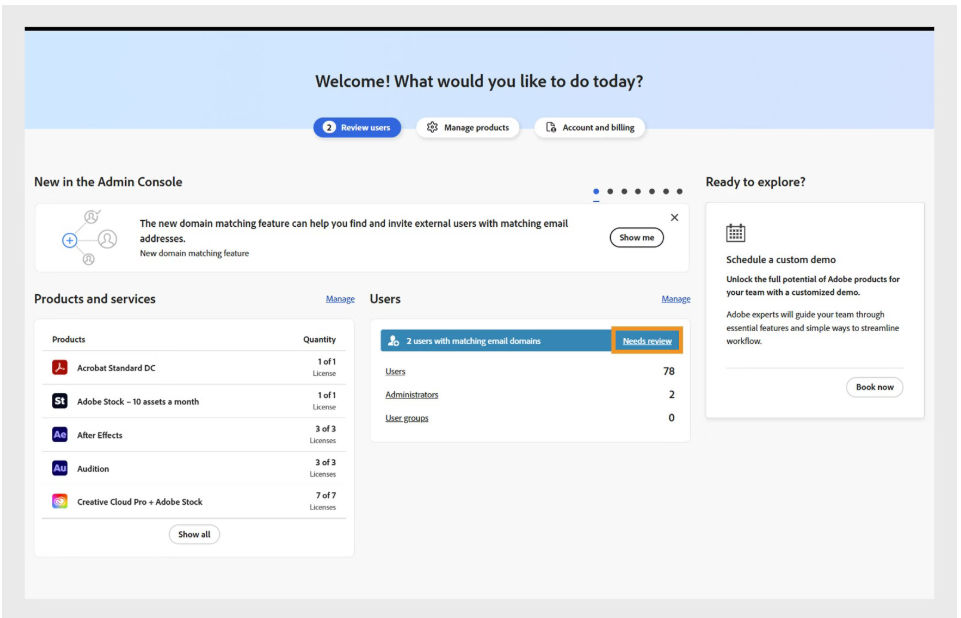Image resolution: width=961 pixels, height=618 pixels.
Task: Select the fifth carousel dot
Action: click(652, 191)
